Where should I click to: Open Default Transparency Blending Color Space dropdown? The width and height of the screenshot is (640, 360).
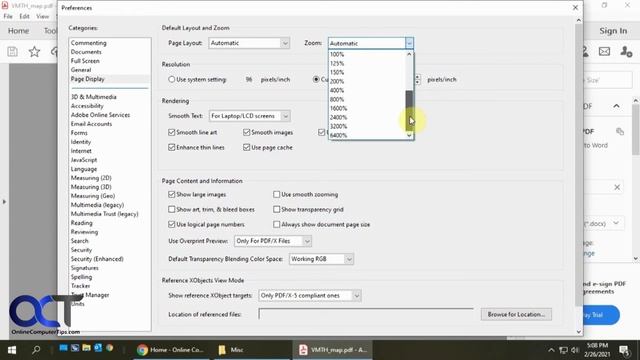tap(321, 259)
